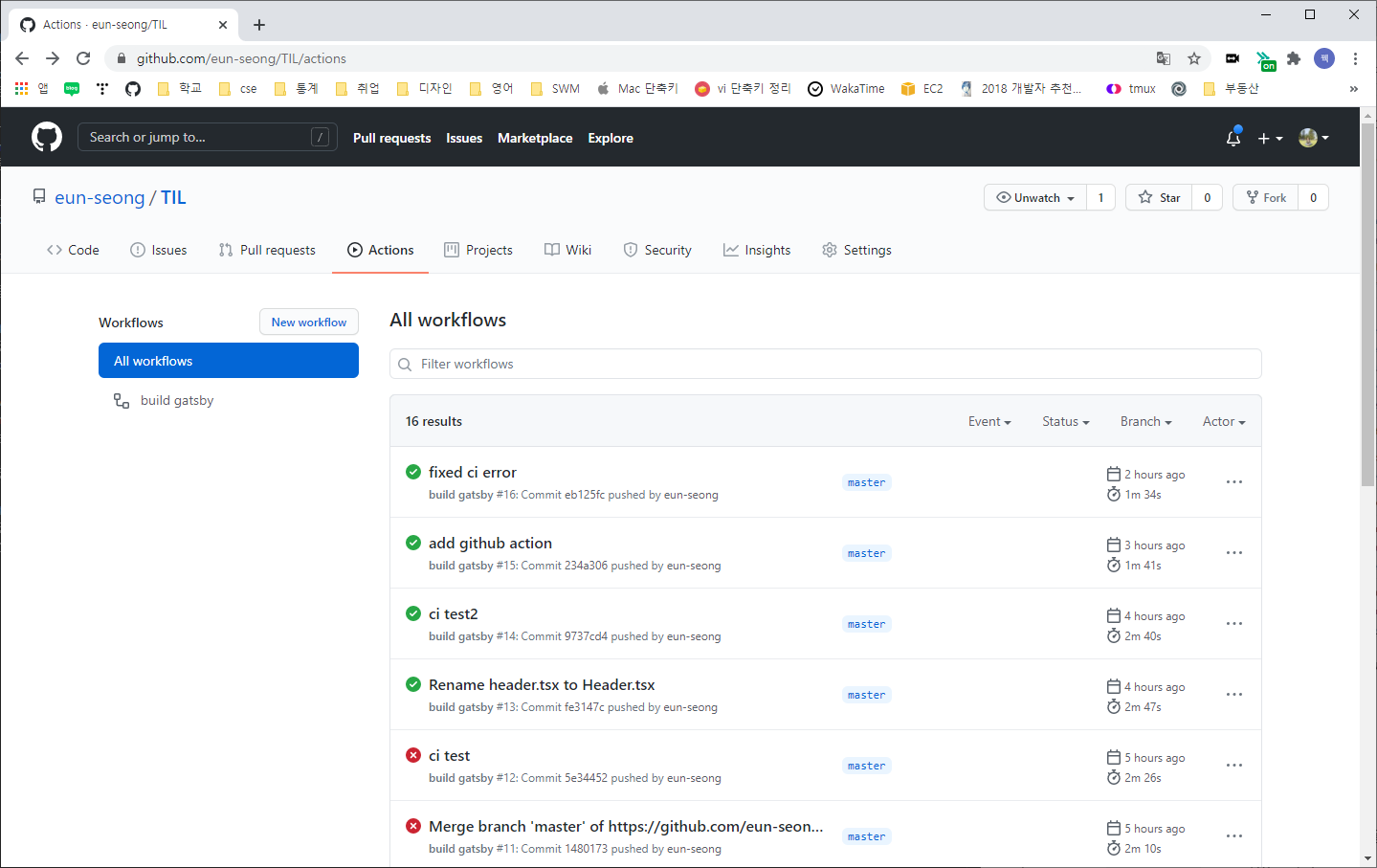Click the green success icon of 'fixed ci error'

[x=413, y=472]
